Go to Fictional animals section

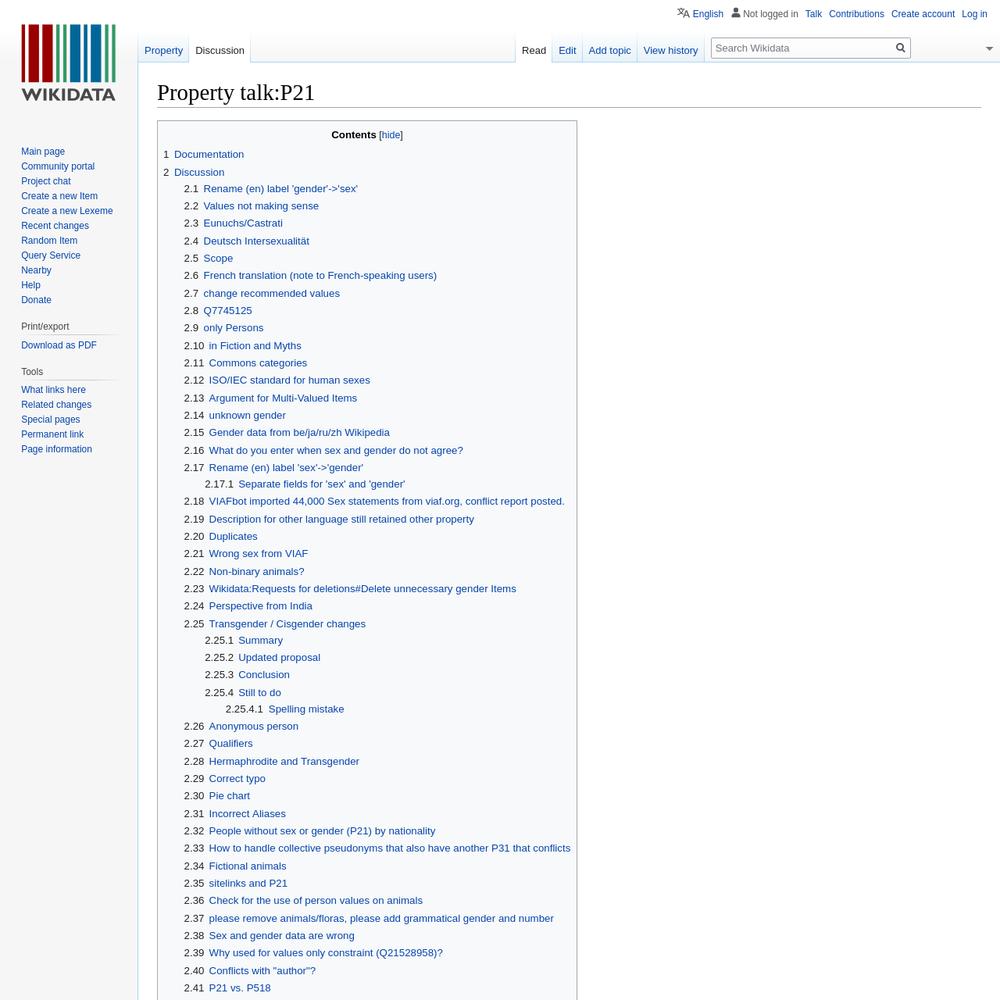pyautogui.click(x=247, y=866)
